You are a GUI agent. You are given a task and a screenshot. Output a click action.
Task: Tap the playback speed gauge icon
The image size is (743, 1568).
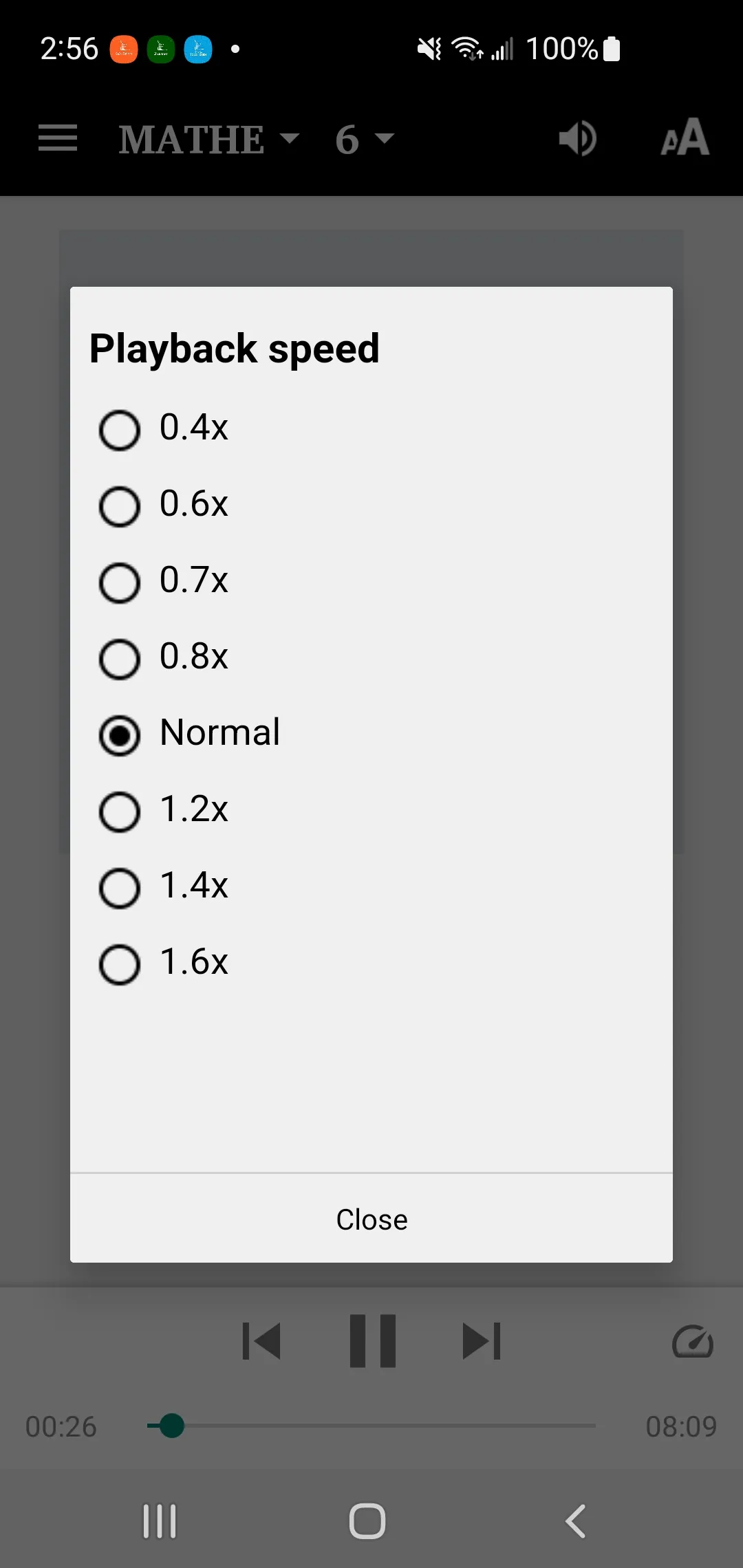(x=692, y=1342)
